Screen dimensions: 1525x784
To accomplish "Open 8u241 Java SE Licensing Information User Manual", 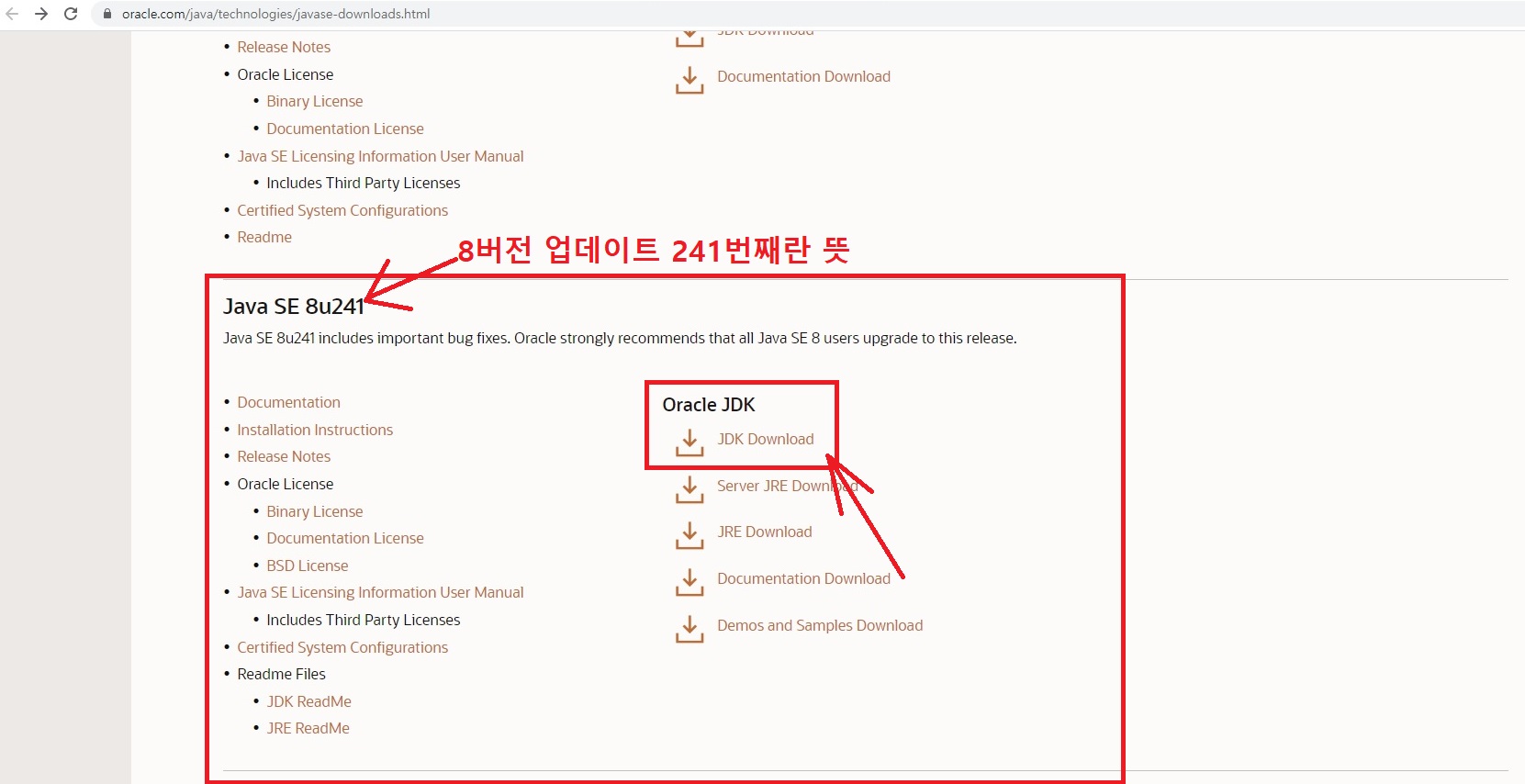I will click(380, 592).
